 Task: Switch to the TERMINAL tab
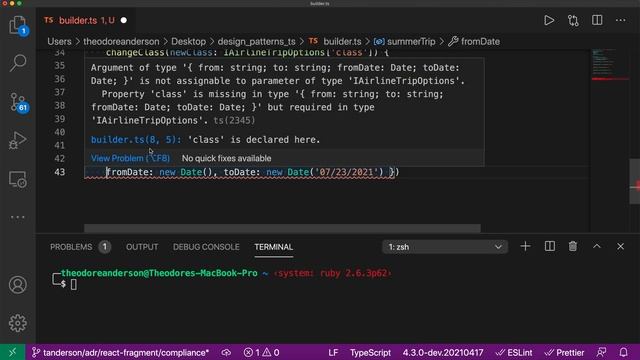(273, 247)
